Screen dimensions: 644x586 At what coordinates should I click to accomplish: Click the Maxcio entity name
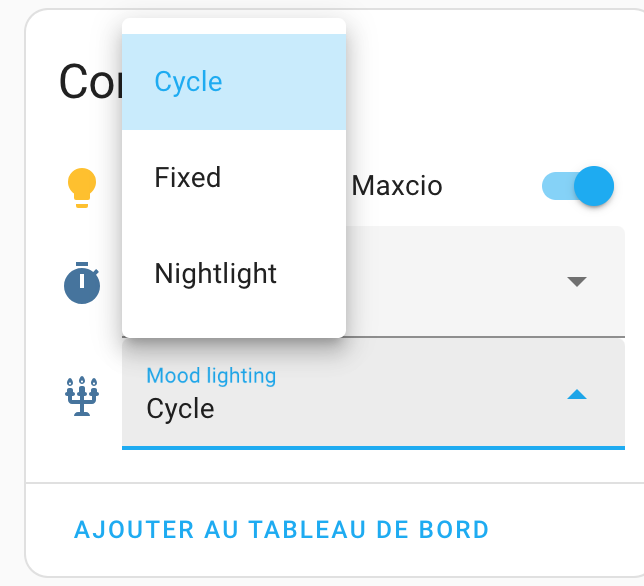tap(397, 186)
